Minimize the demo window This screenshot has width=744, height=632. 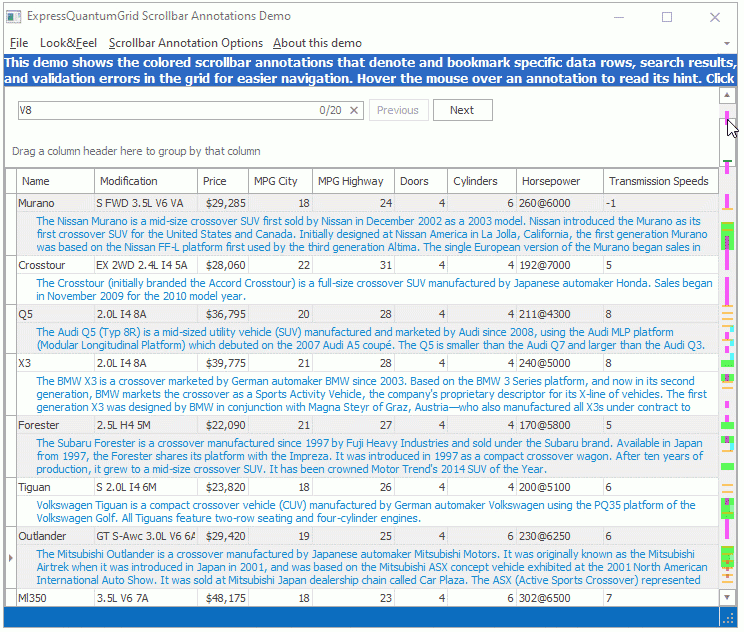tap(619, 17)
